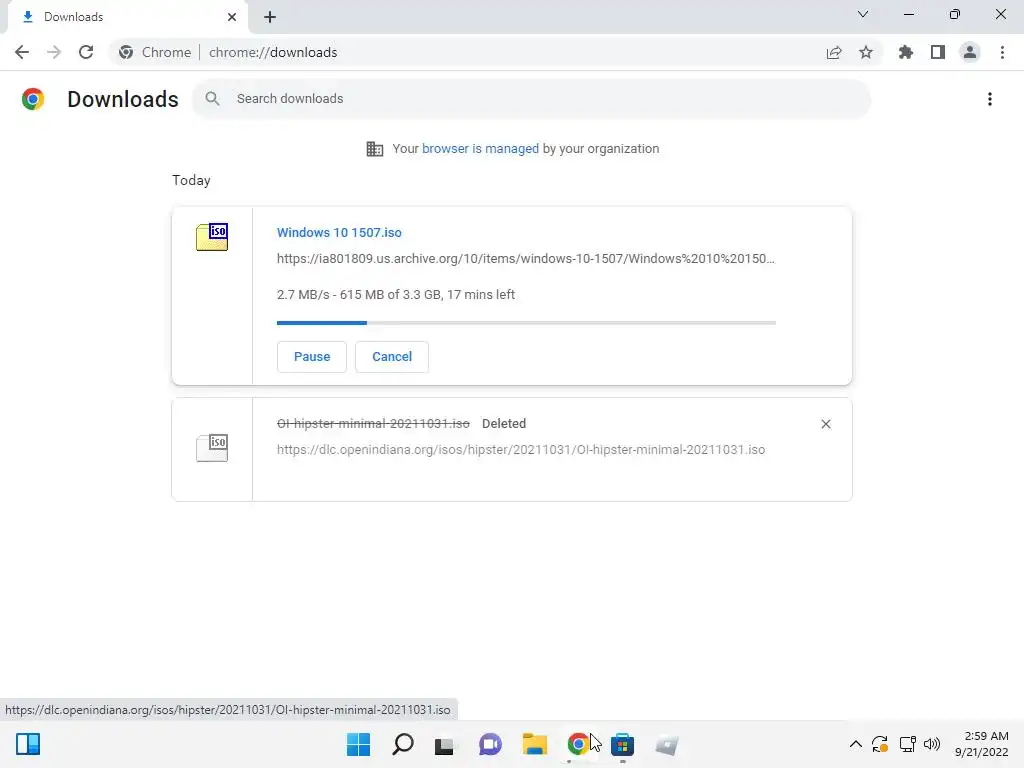Open taskbar Search
The image size is (1024, 768).
(x=402, y=744)
